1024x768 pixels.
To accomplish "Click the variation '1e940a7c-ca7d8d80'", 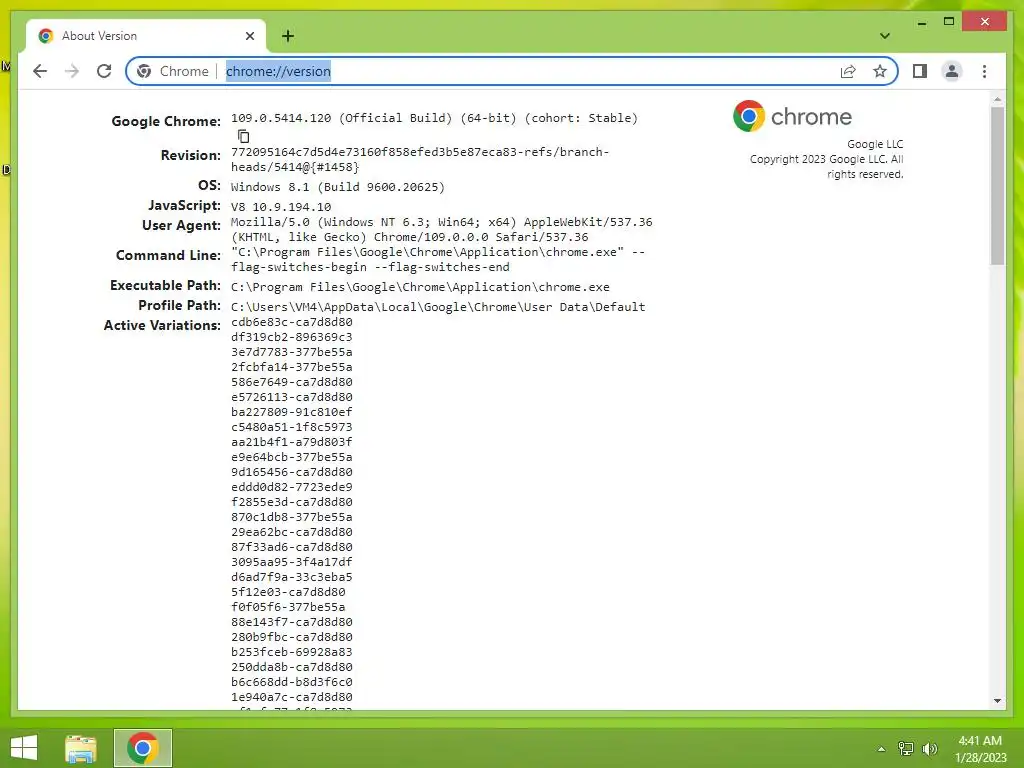I will (x=291, y=697).
